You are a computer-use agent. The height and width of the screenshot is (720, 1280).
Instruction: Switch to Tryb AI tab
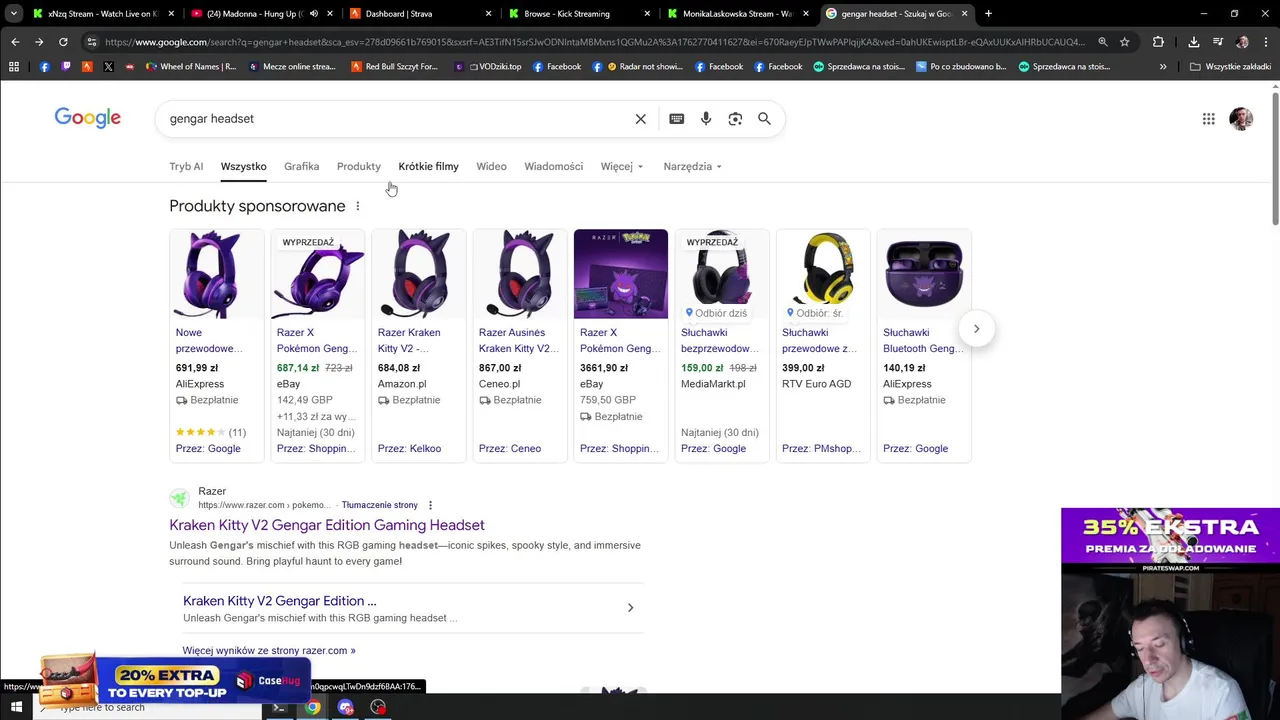[x=186, y=167]
